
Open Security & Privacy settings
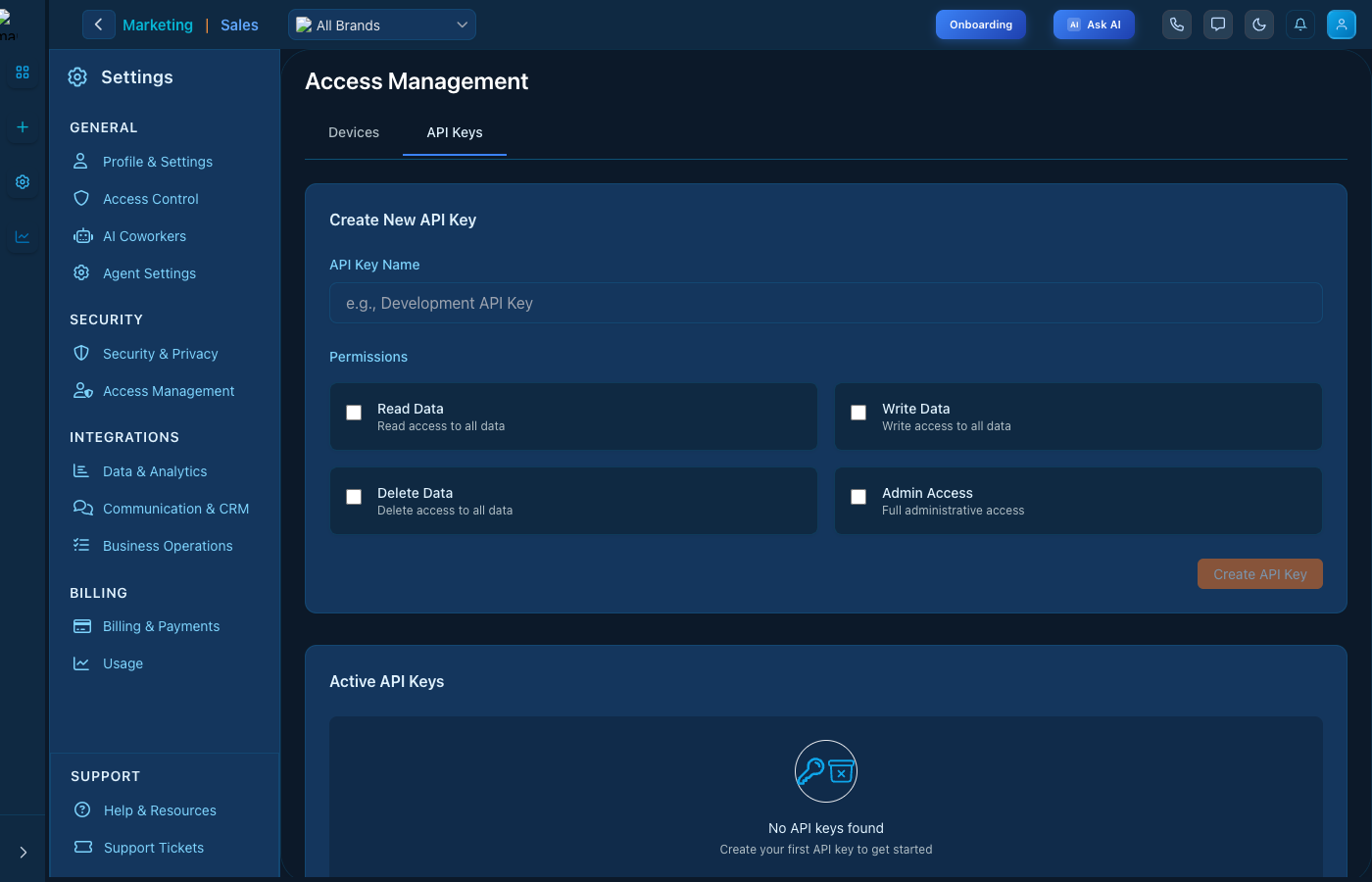161,354
